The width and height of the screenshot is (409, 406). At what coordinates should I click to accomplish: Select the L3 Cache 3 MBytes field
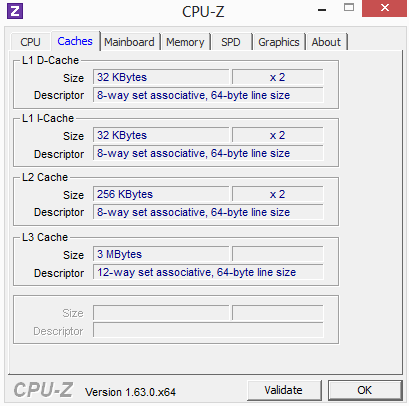161,254
